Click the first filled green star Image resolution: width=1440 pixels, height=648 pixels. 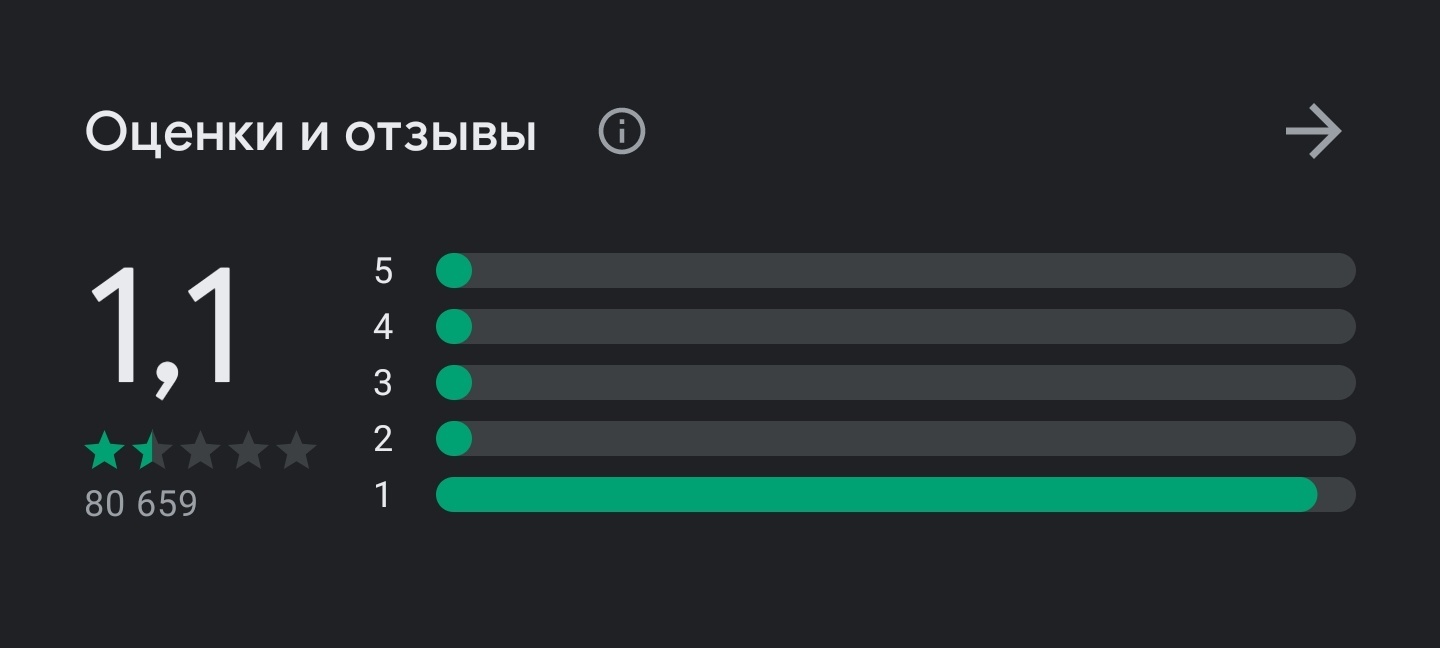click(104, 451)
